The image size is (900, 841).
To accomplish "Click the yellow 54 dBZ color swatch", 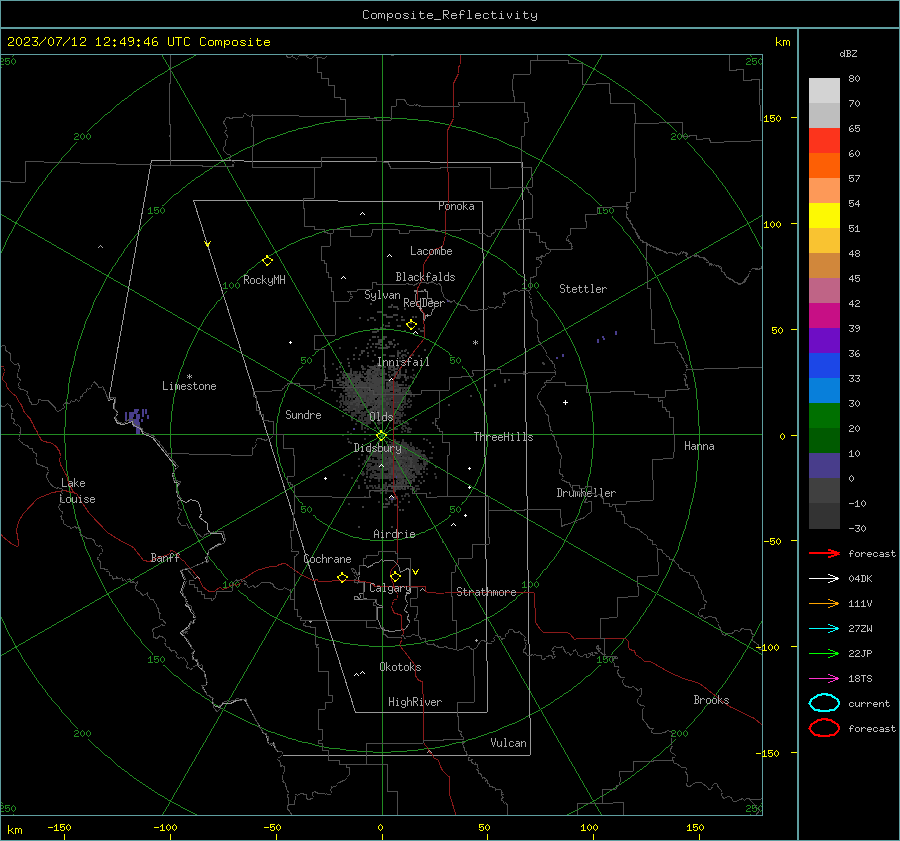I will [824, 215].
